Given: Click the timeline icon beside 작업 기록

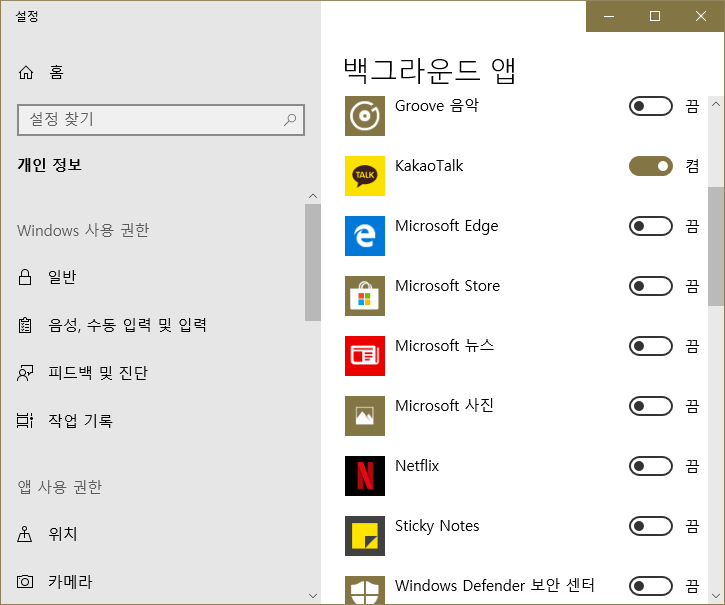Looking at the screenshot, I should [x=25, y=420].
